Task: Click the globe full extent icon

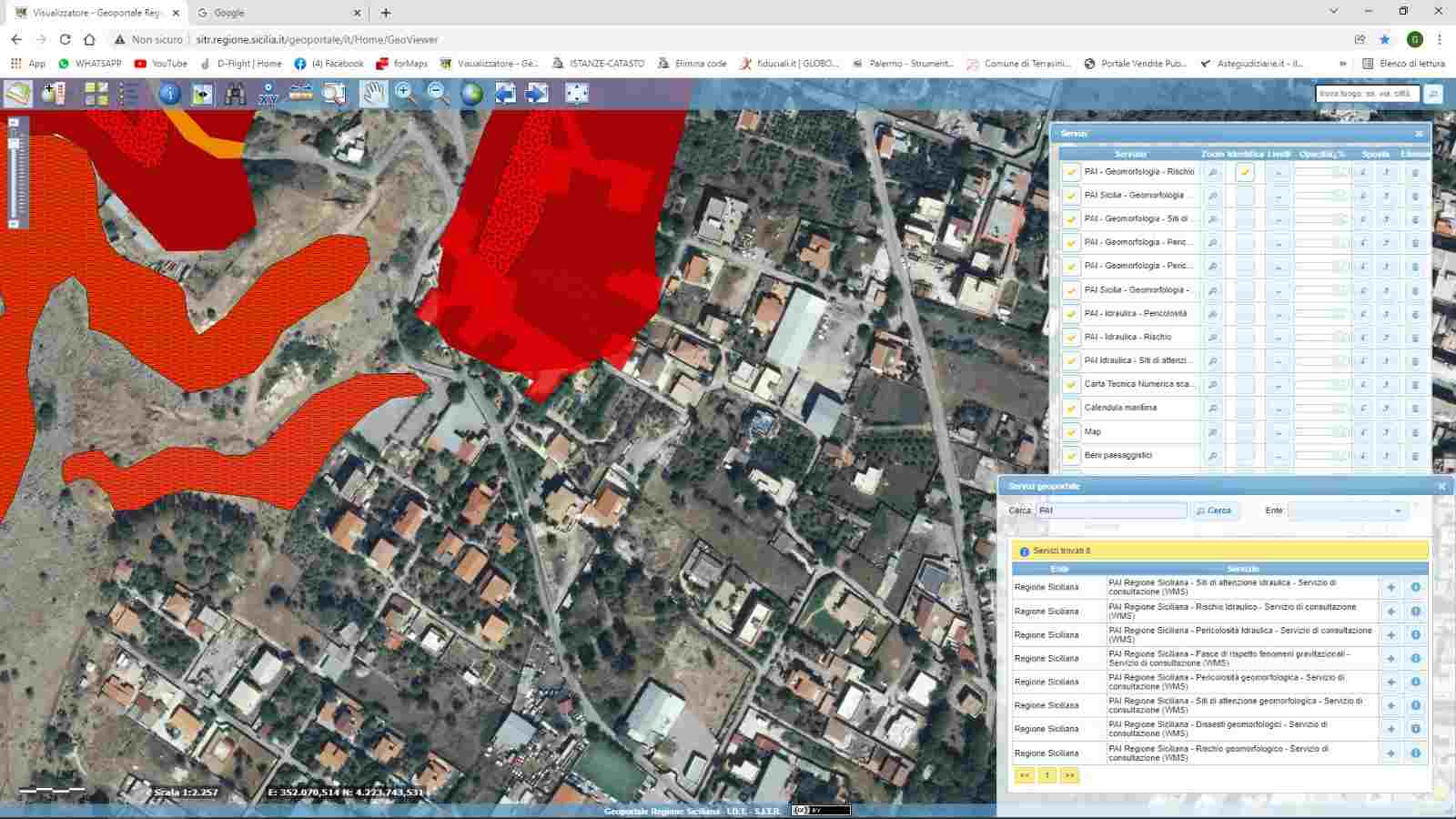Action: (471, 94)
